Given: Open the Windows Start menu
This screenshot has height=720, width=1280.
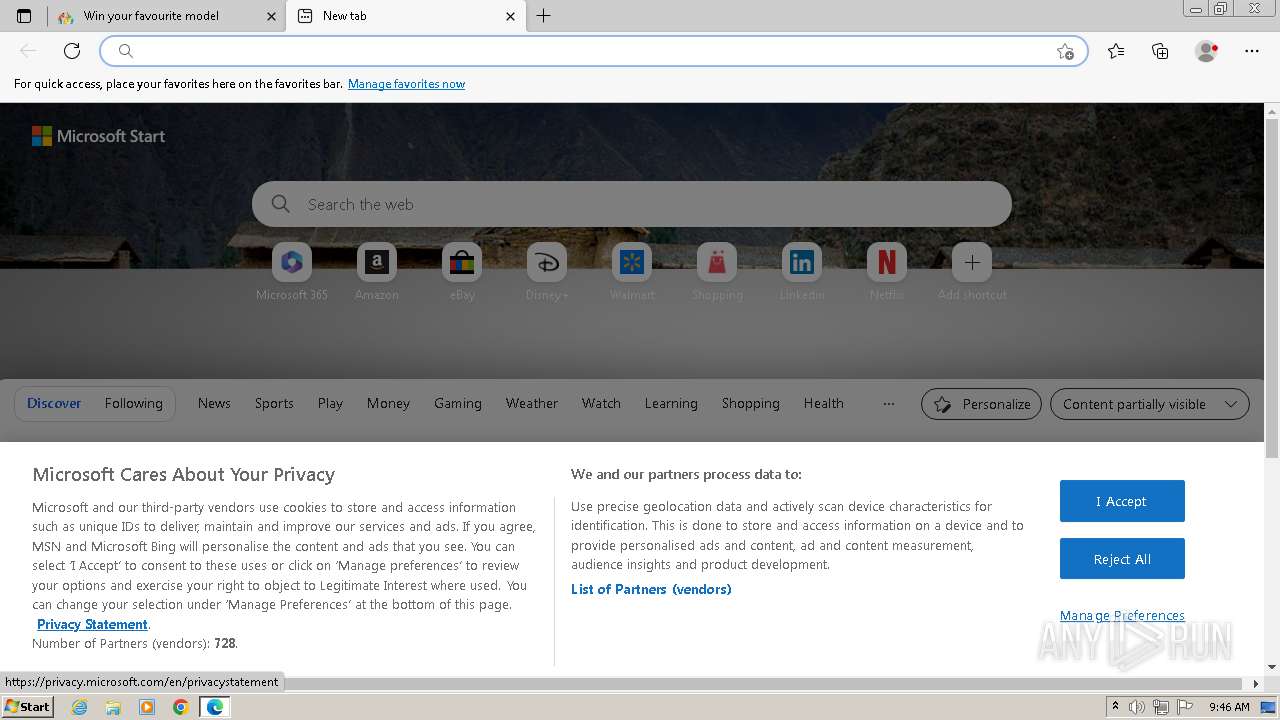Looking at the screenshot, I should pyautogui.click(x=27, y=707).
